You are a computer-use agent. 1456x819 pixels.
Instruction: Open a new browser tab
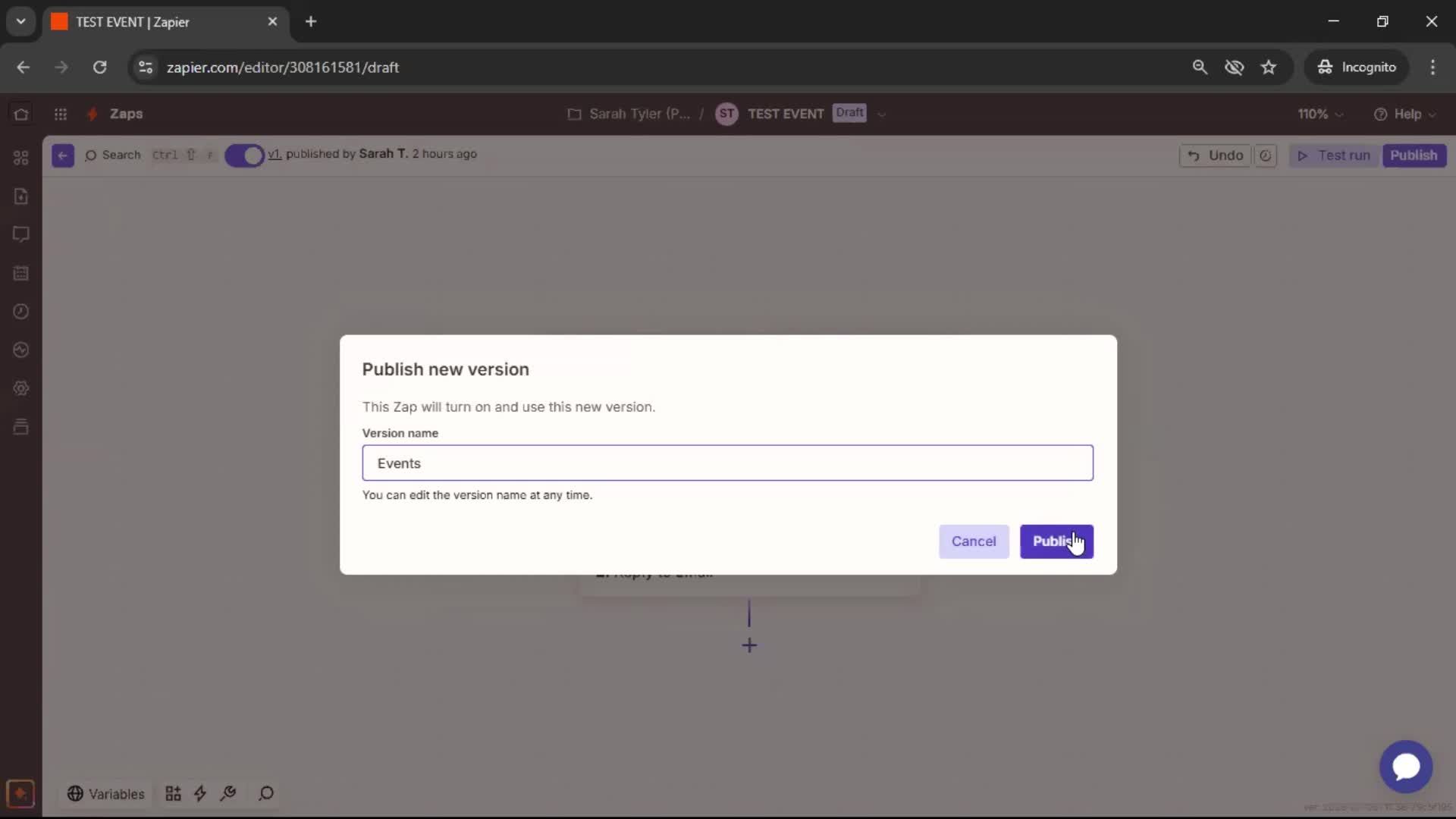(311, 22)
